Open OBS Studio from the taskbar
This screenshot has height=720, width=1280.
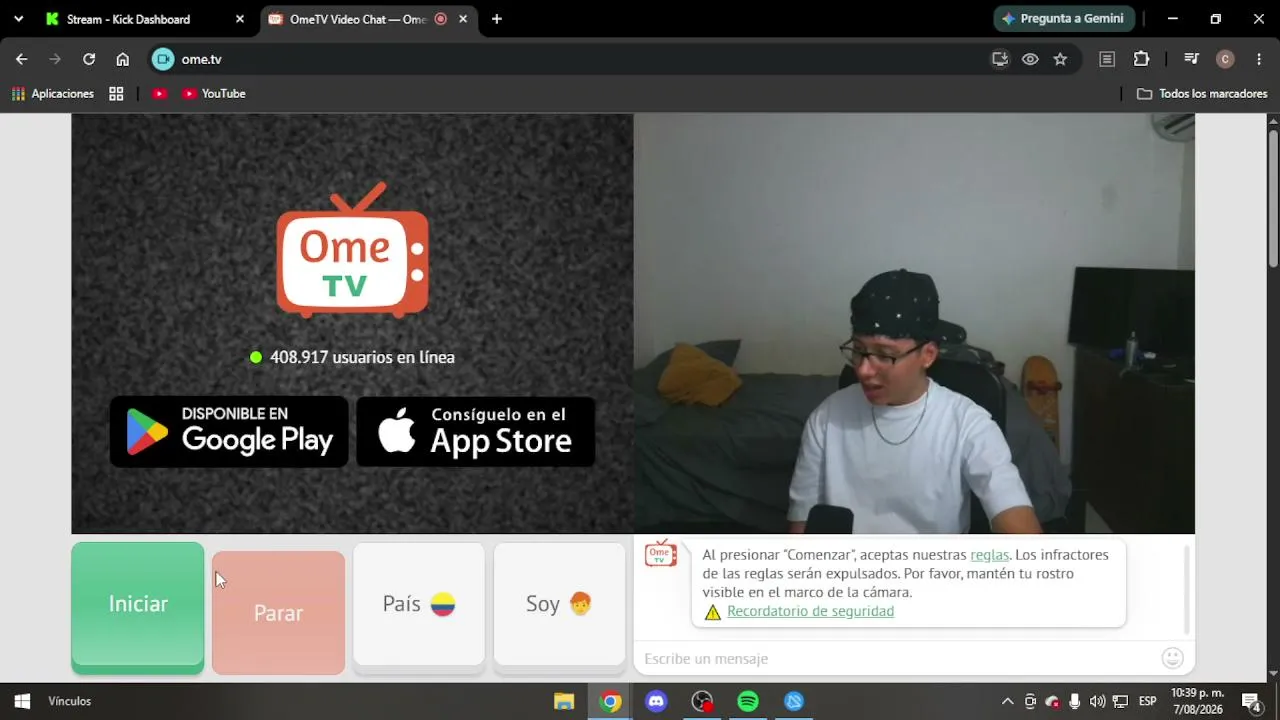point(702,701)
